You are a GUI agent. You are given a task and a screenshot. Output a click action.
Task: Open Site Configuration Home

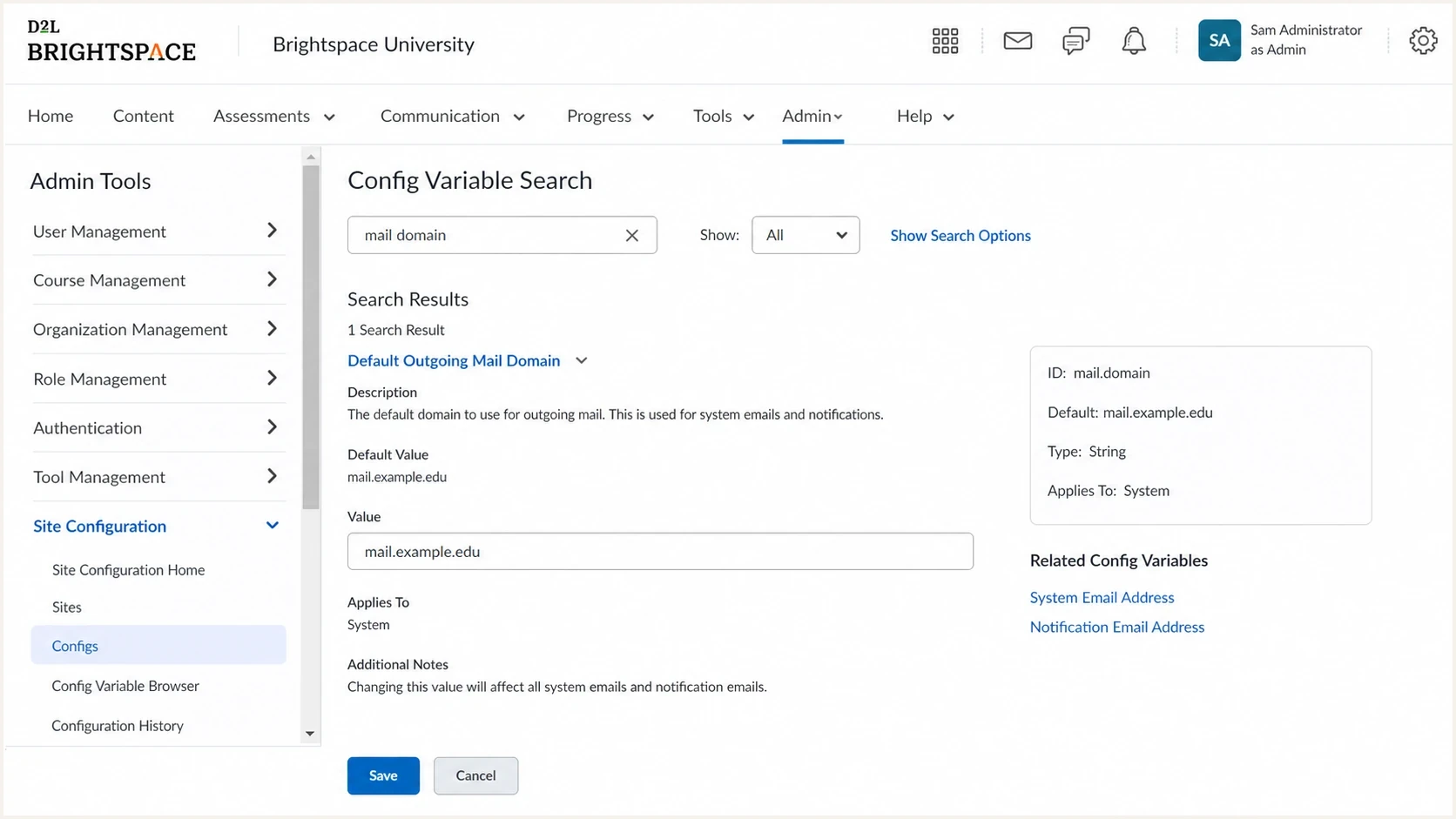point(128,570)
